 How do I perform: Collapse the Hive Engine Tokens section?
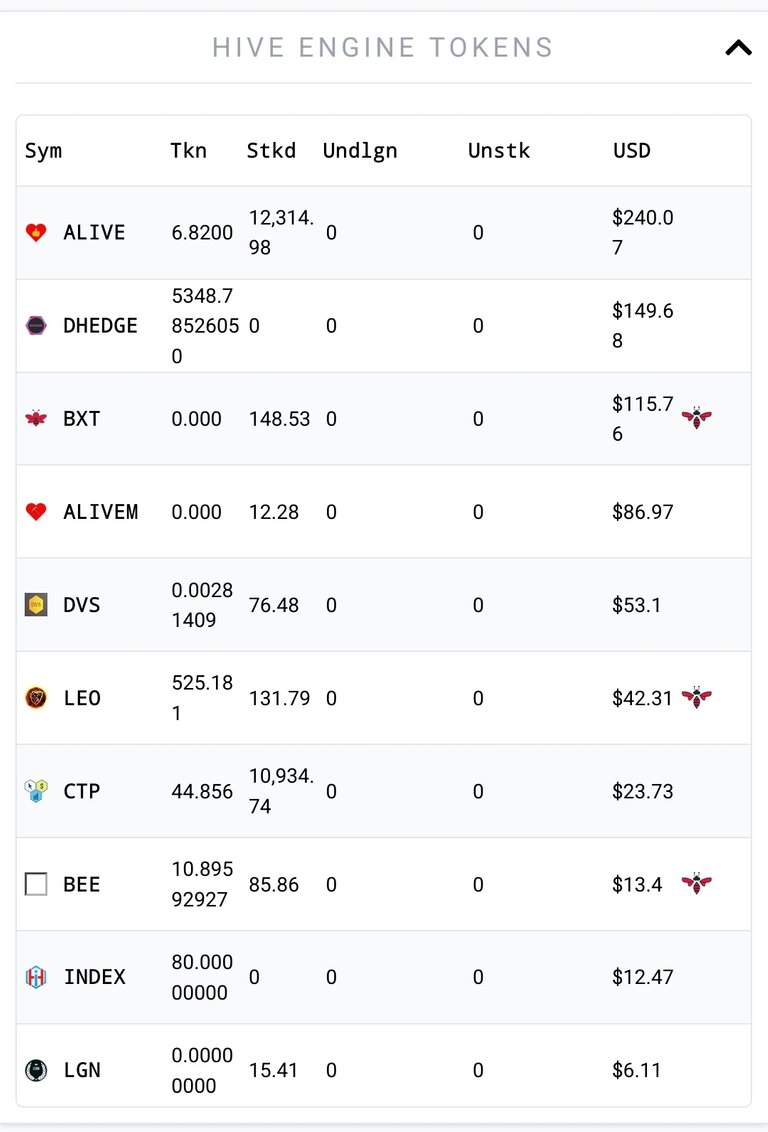738,48
